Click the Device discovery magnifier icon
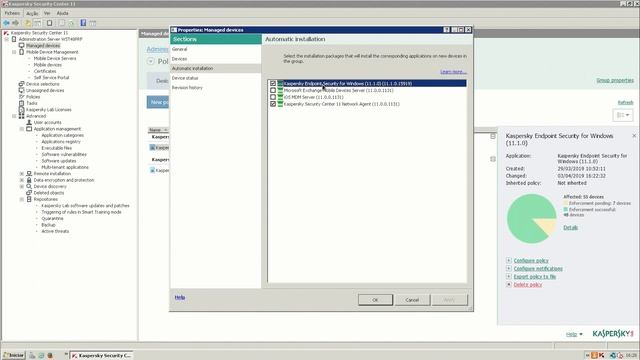 pos(29,186)
